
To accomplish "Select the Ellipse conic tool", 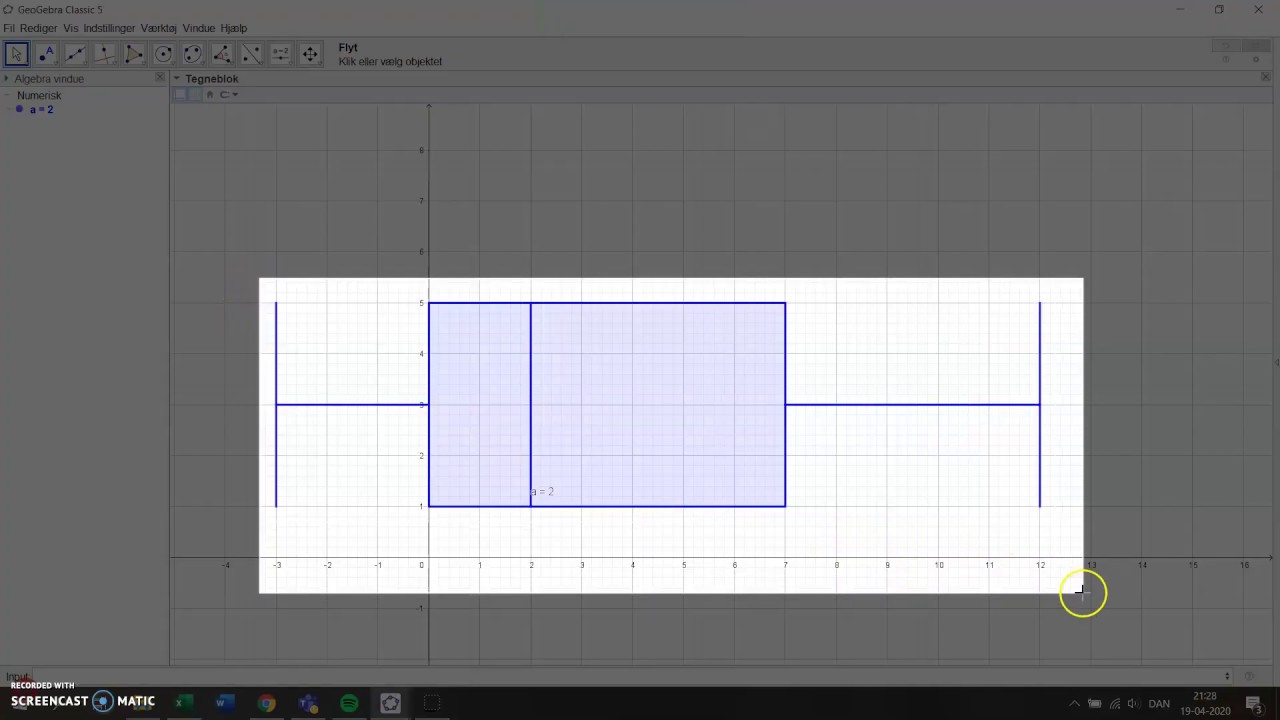I will (x=193, y=54).
